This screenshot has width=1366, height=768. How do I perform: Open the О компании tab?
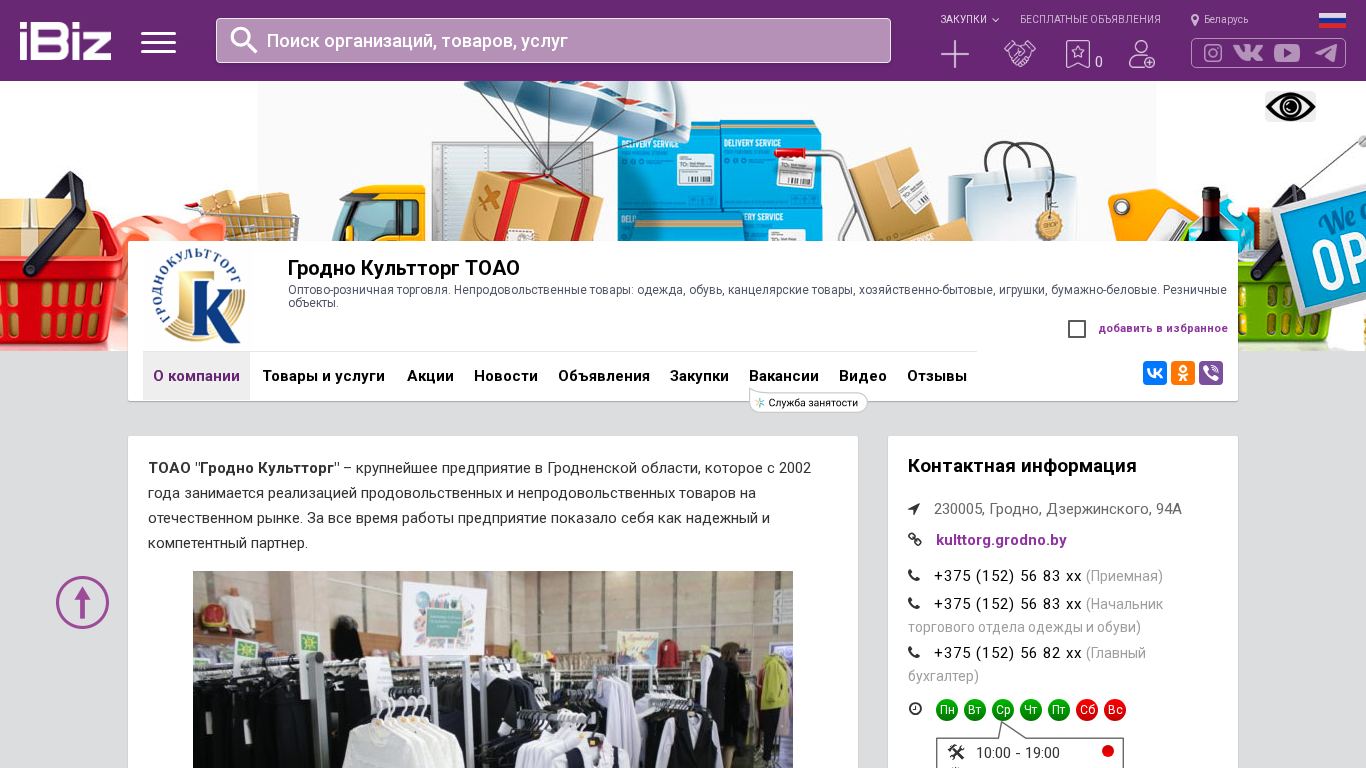[196, 376]
